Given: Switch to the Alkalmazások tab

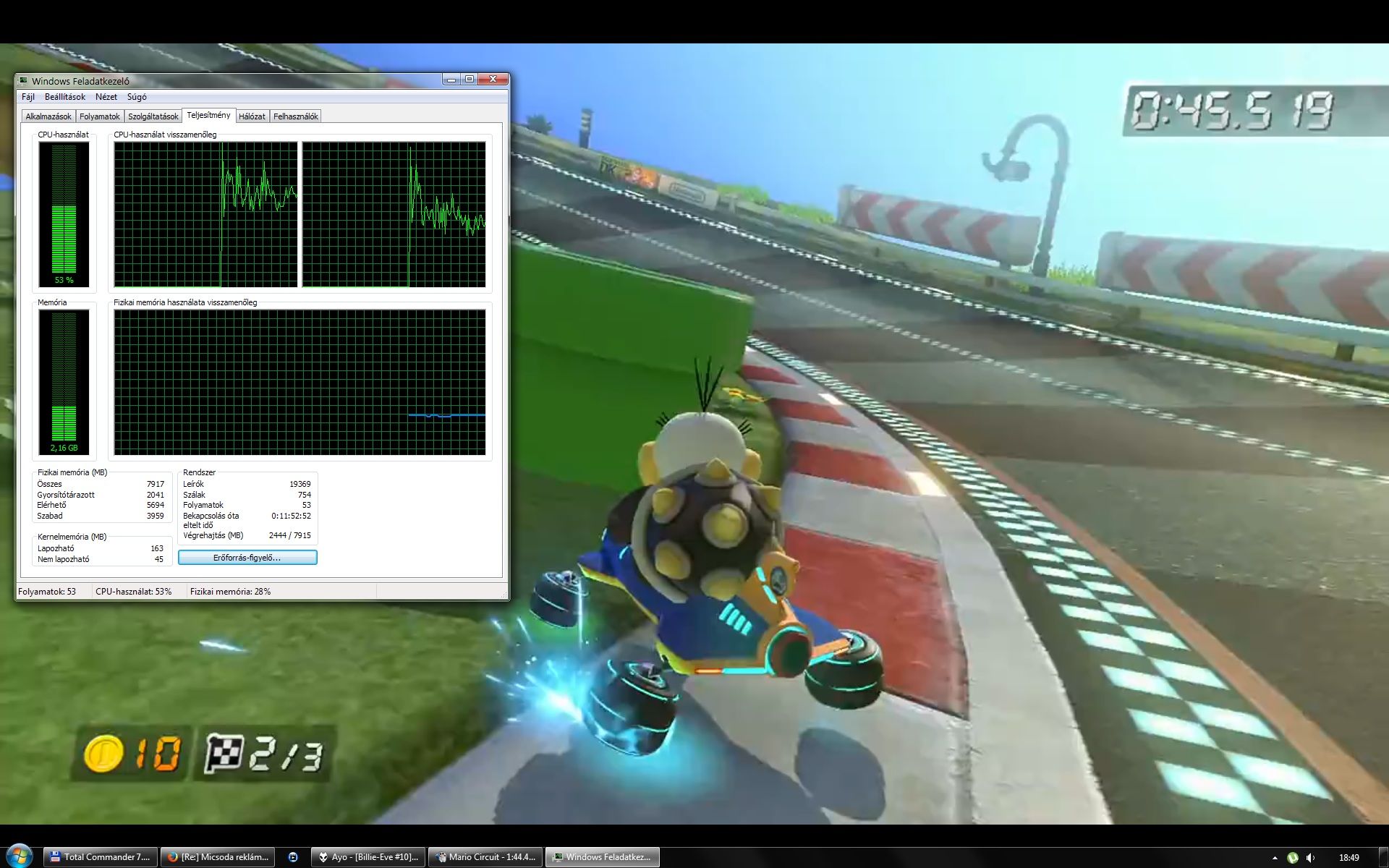Looking at the screenshot, I should (48, 116).
